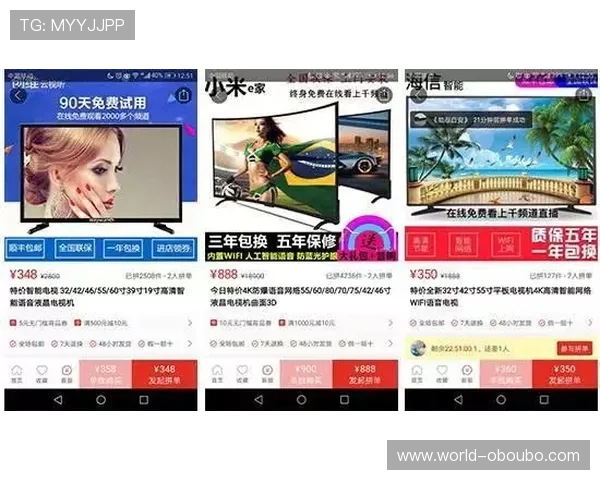Select the ¥888 price text
This screenshot has height=480, width=600.
click(224, 274)
